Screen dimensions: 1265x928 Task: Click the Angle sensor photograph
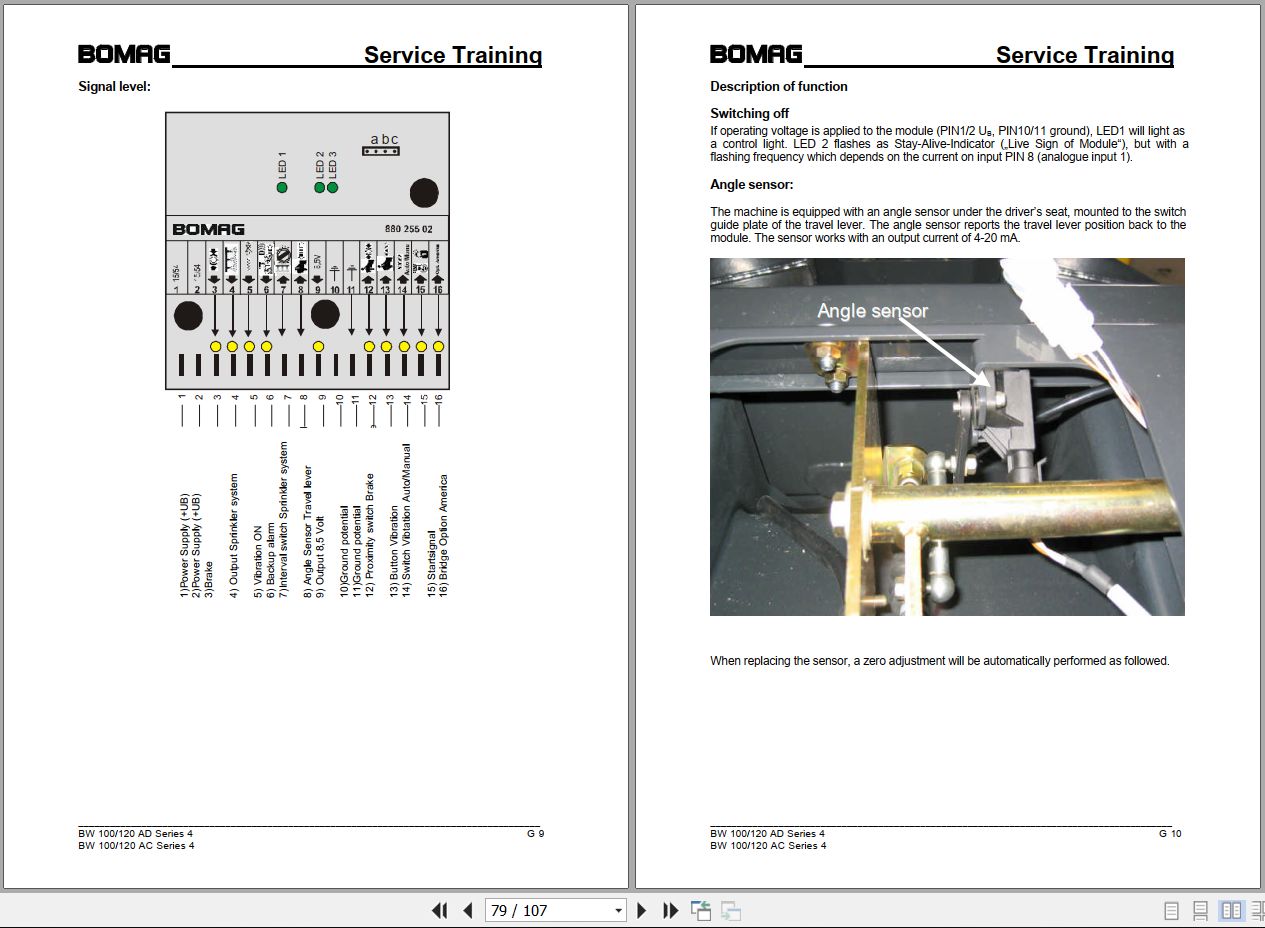pyautogui.click(x=946, y=438)
